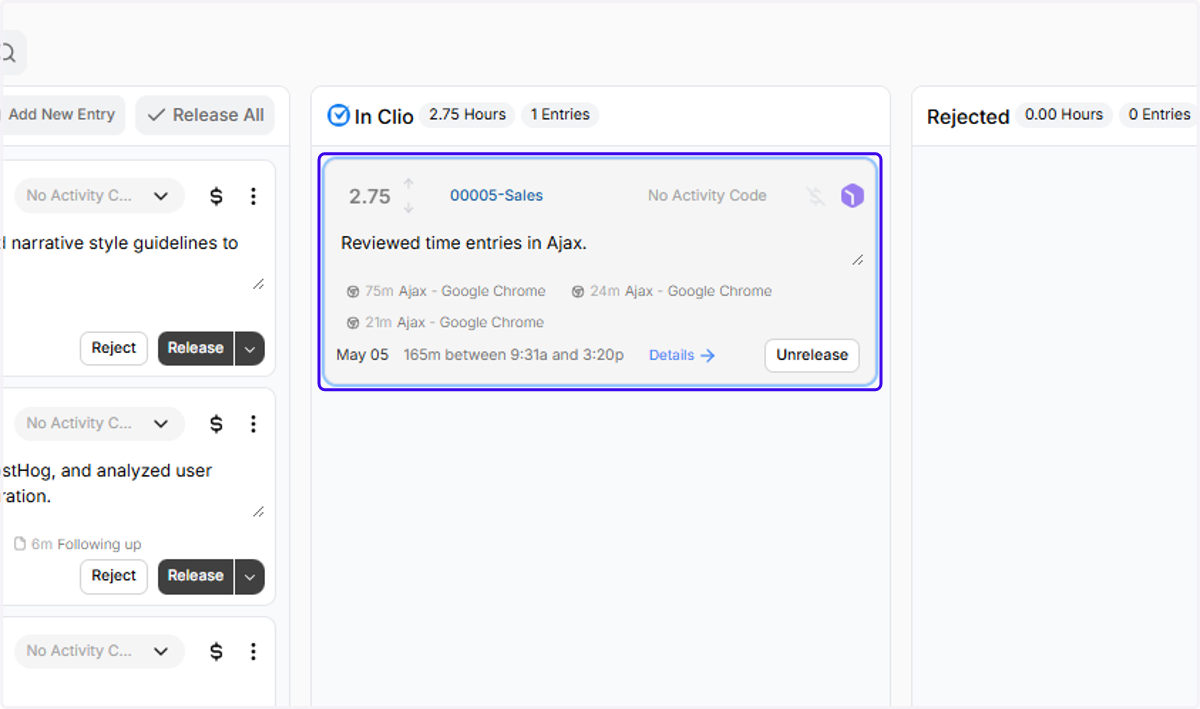The image size is (1200, 709).
Task: Click the 1 Entries badge
Action: [560, 115]
